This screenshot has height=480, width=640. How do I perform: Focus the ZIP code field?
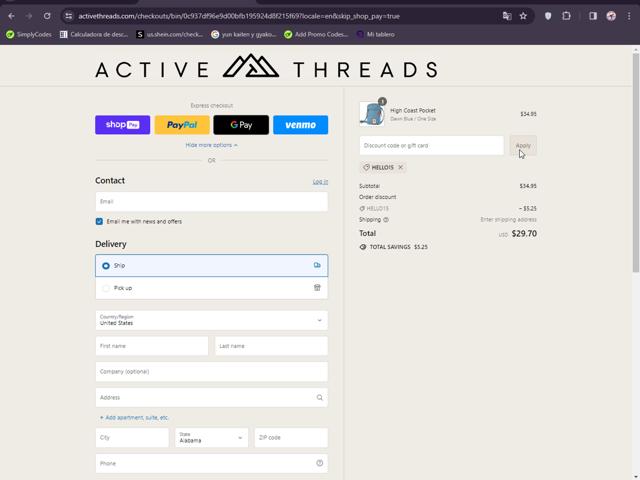(x=291, y=438)
